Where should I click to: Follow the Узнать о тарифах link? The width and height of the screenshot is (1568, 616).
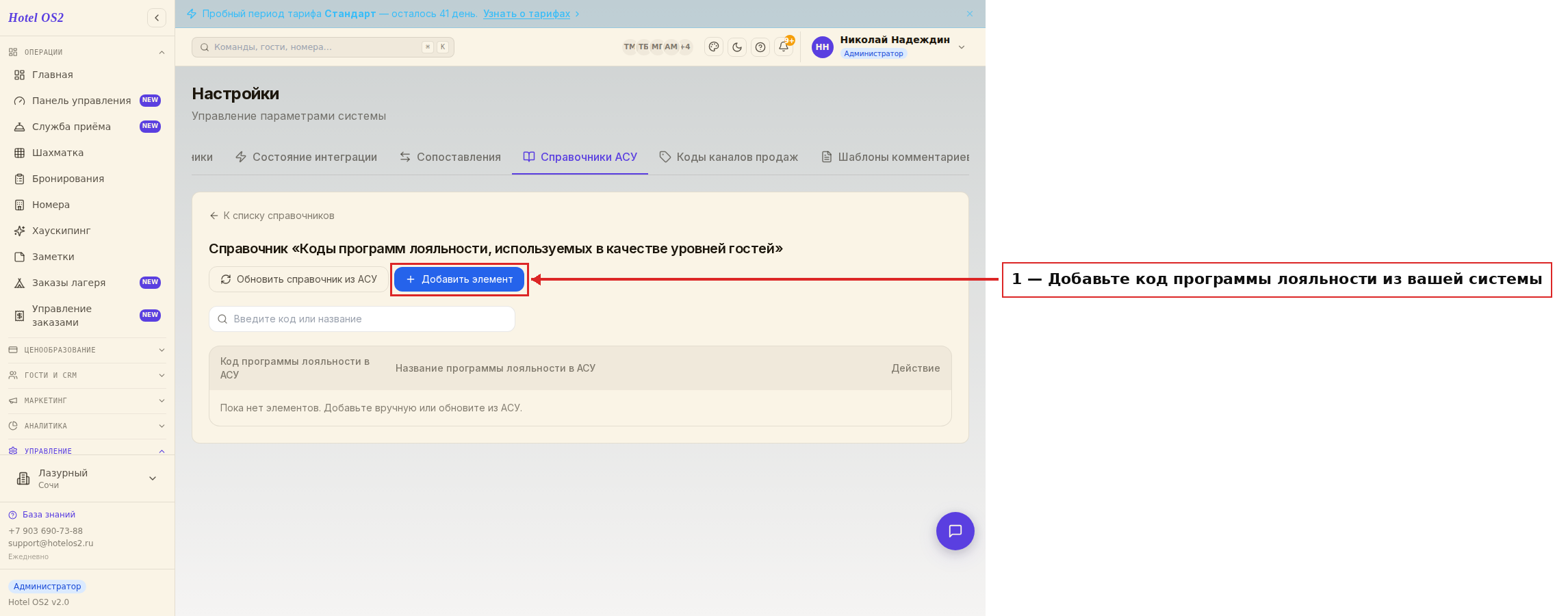[526, 14]
